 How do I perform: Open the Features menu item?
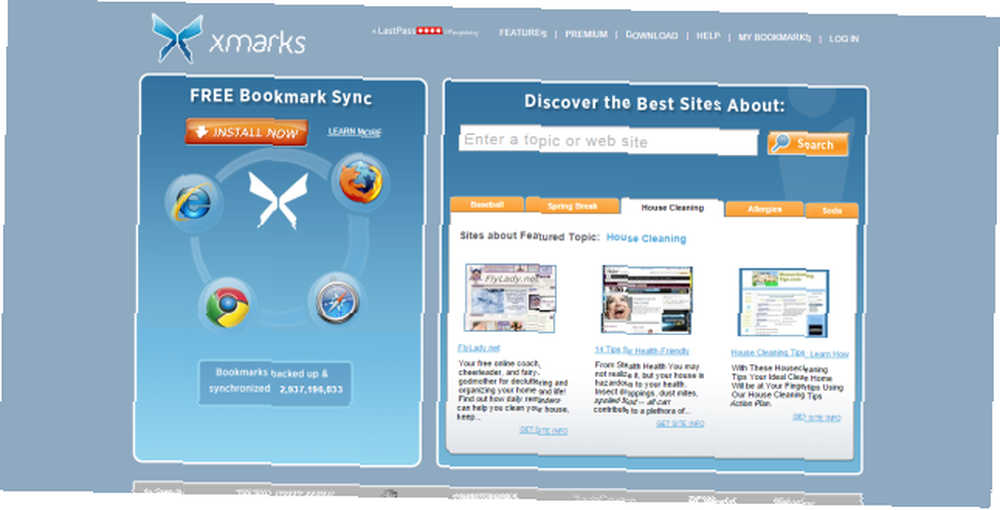click(x=523, y=33)
